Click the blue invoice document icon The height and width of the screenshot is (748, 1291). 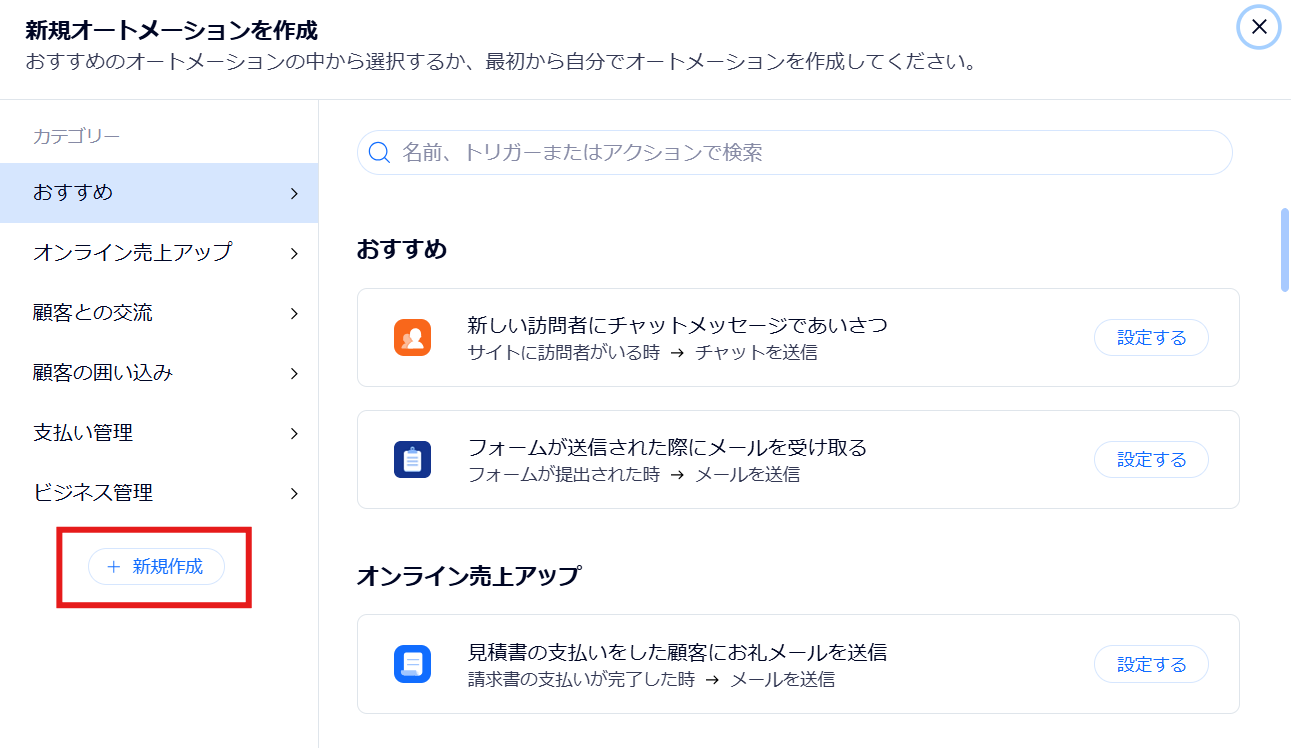pos(412,664)
